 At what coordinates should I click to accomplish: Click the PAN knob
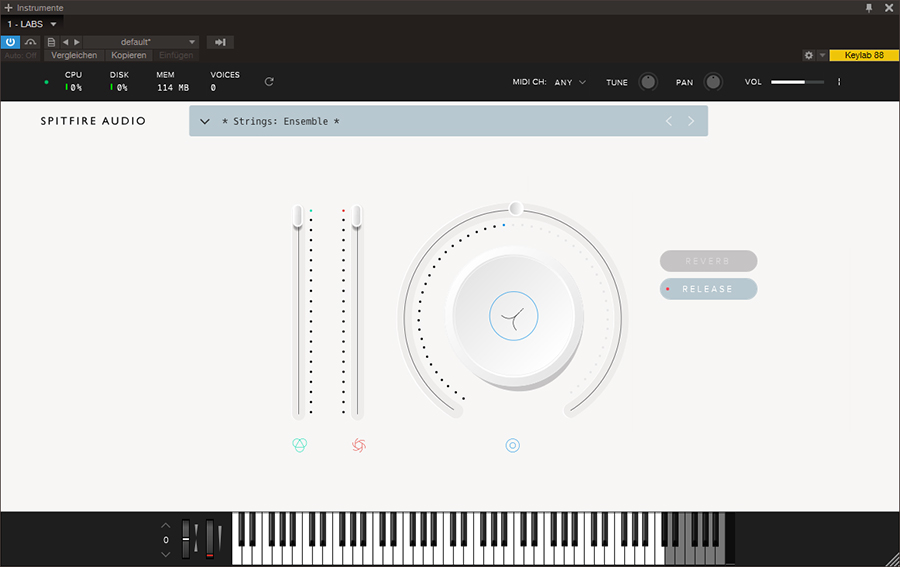(713, 82)
